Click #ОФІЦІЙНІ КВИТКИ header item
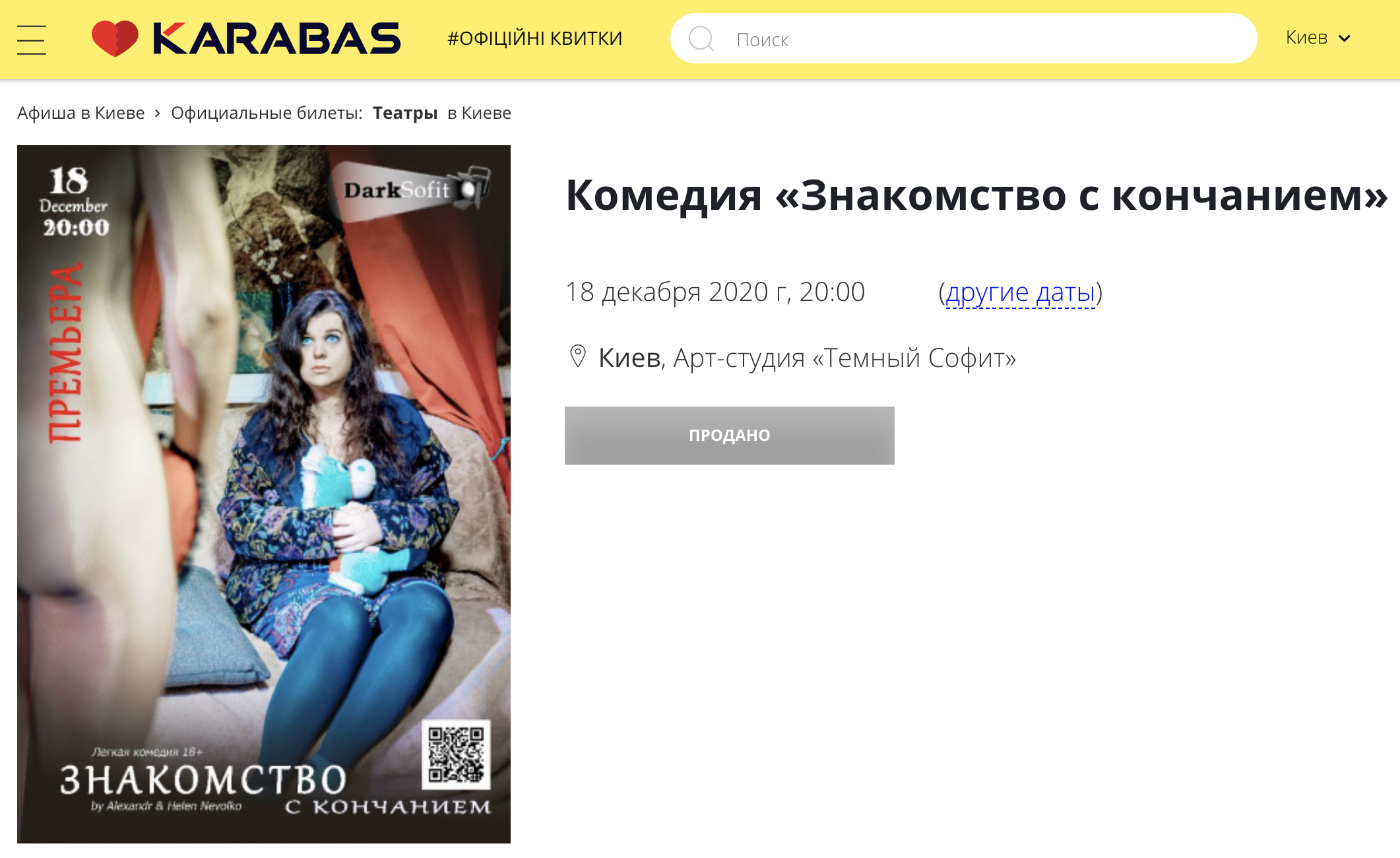The height and width of the screenshot is (858, 1400). 534,38
